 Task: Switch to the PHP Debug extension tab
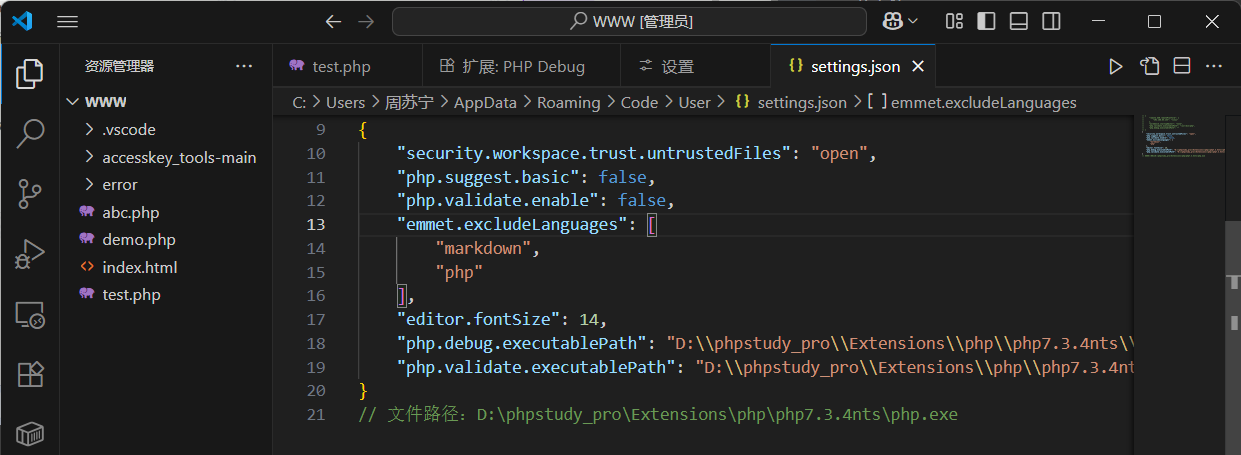pyautogui.click(x=511, y=67)
